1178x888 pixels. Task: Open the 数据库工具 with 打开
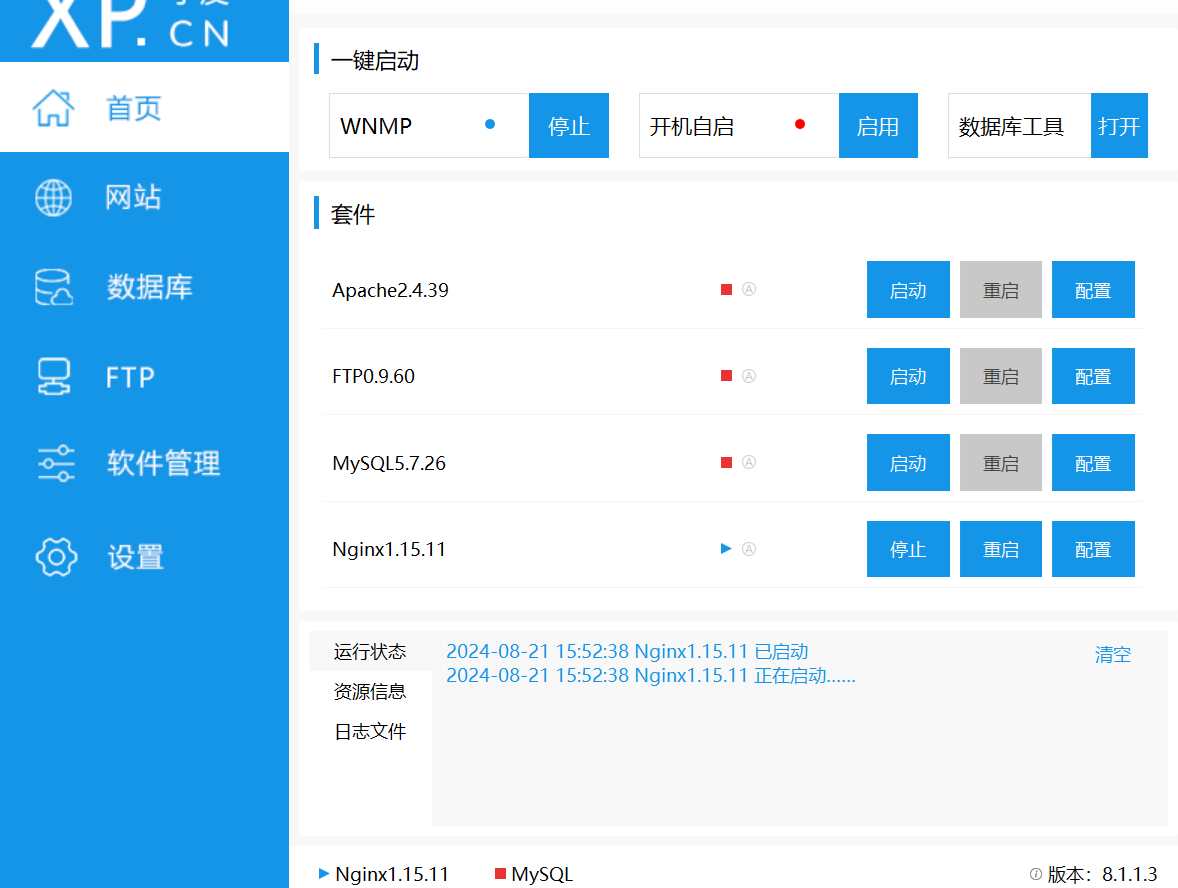click(x=1119, y=125)
